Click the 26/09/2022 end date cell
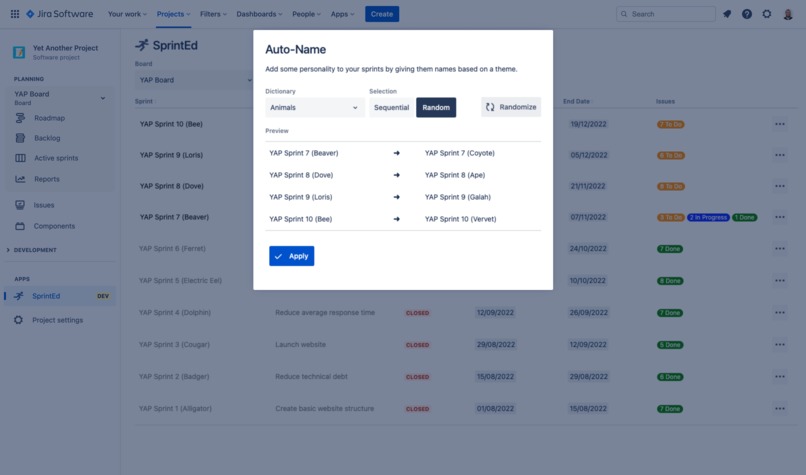This screenshot has width=806, height=475. (588, 313)
